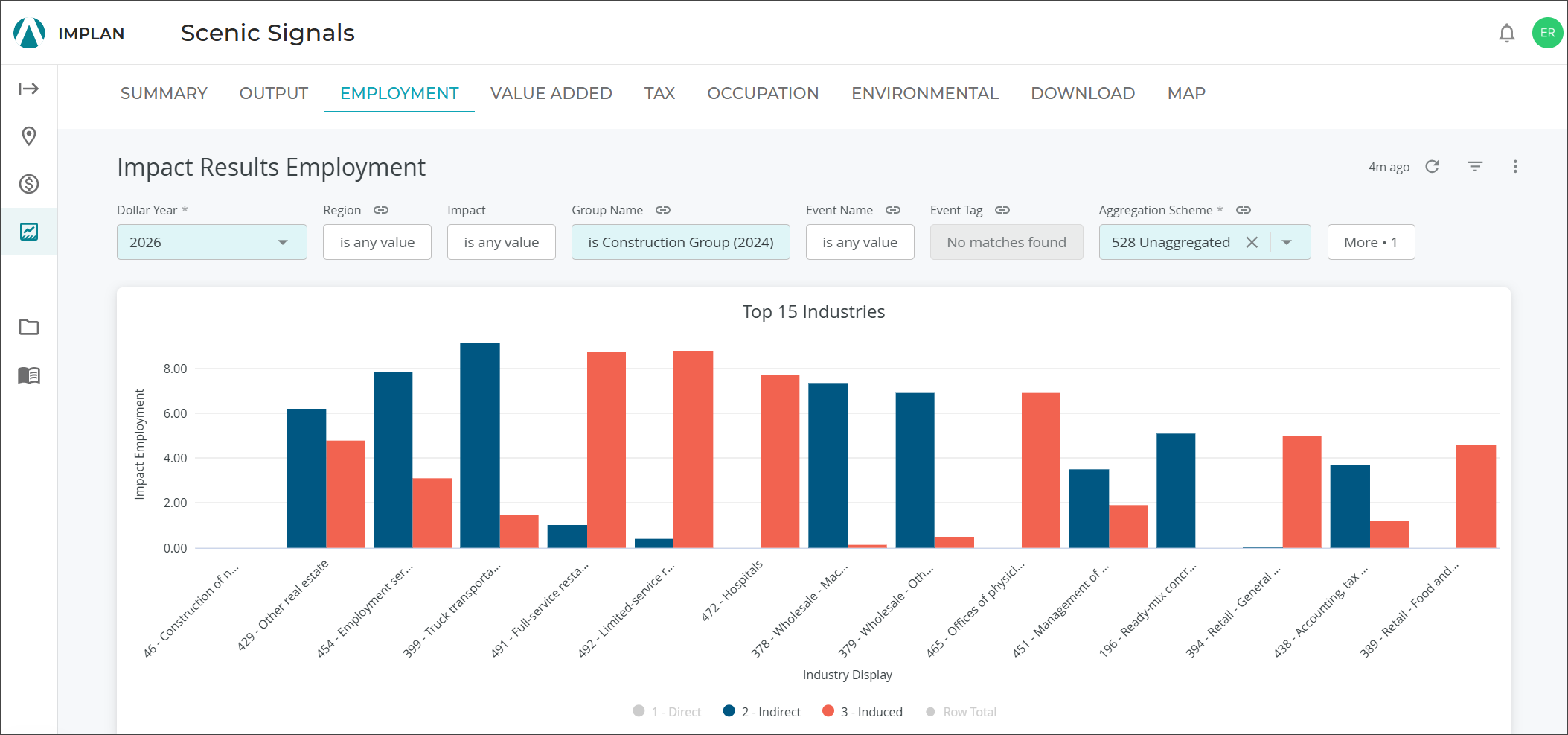Click the Induced bar for 491 Full-service restaurants

[607, 450]
